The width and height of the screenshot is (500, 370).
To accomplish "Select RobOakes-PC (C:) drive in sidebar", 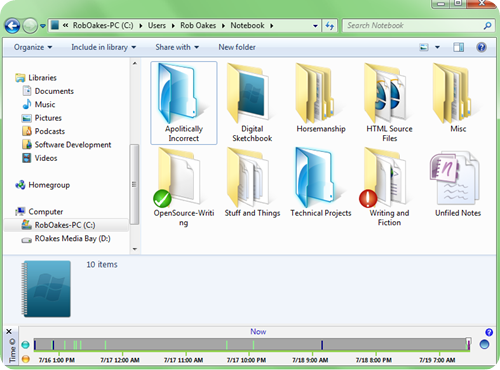I will coord(66,225).
